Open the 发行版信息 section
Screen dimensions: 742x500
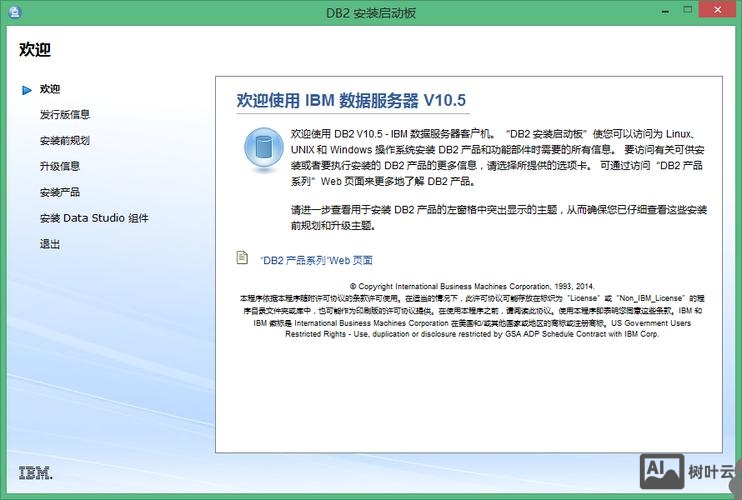pyautogui.click(x=64, y=114)
